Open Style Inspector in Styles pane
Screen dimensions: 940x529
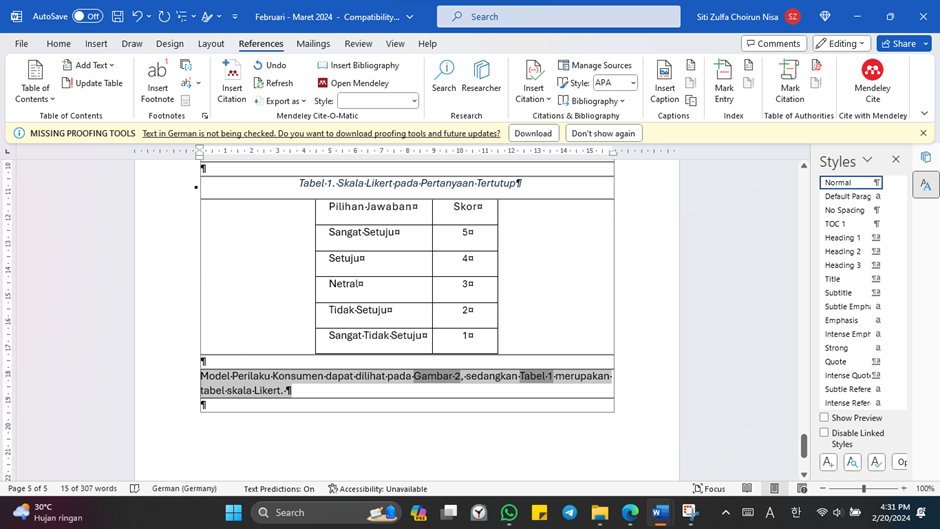coord(852,462)
